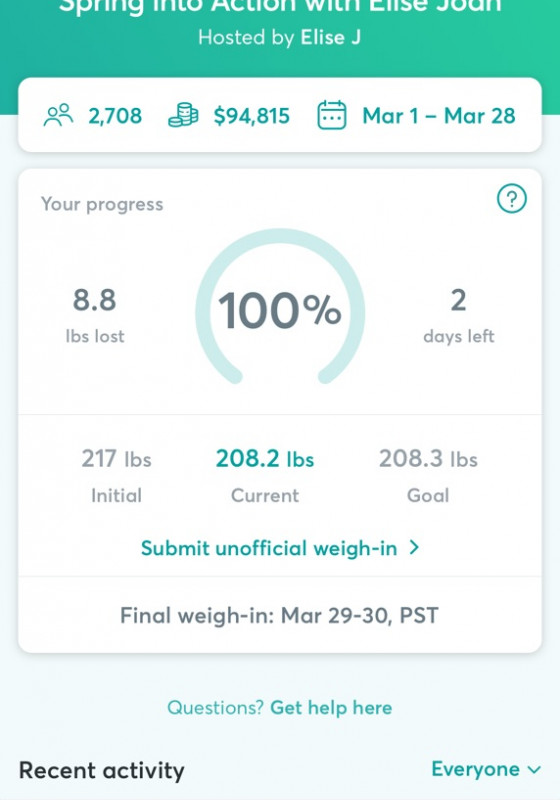560x800 pixels.
Task: Tap the Final weigh-in Mar 29-30 row
Action: (x=280, y=615)
